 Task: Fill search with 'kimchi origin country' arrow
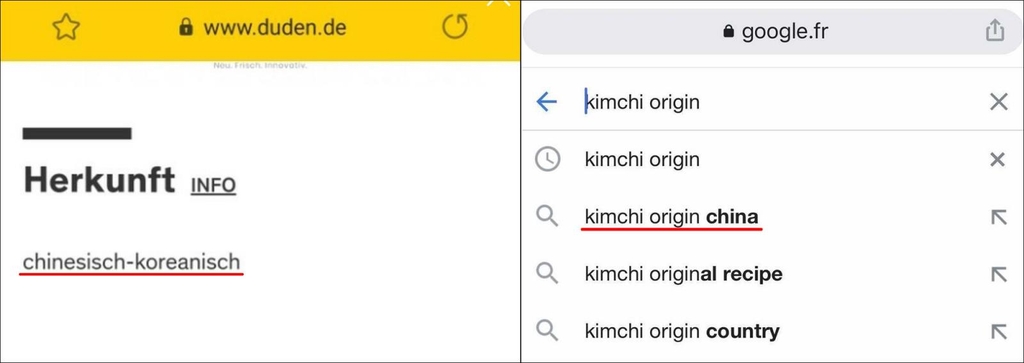[x=999, y=332]
